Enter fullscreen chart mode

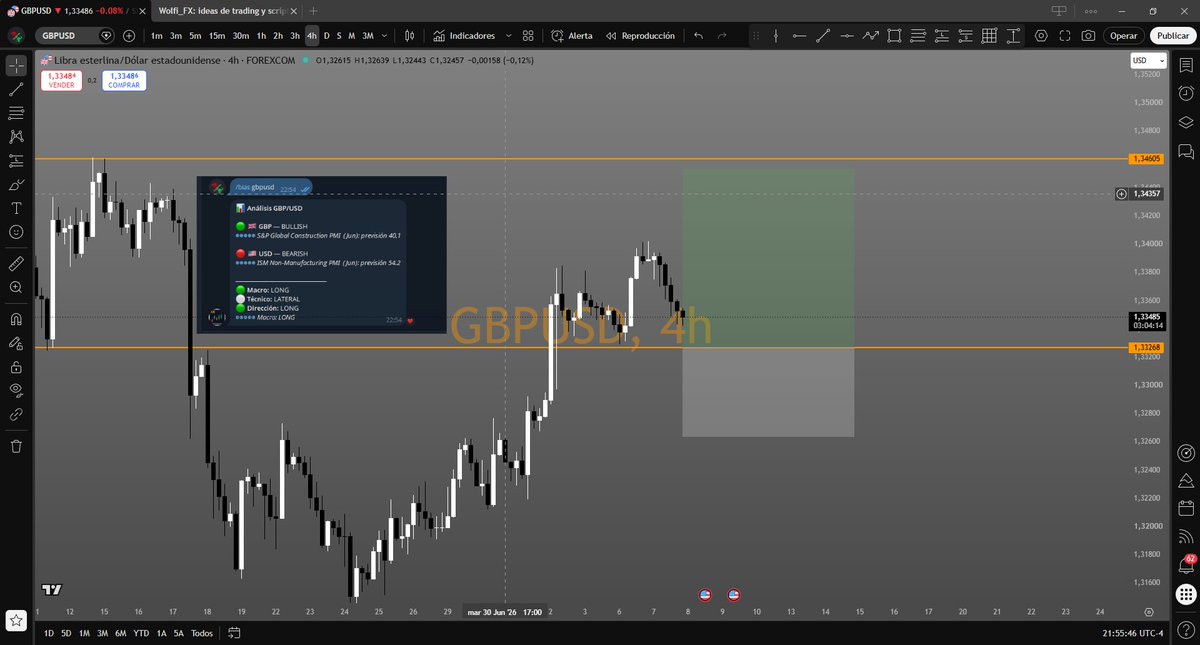pos(1064,35)
